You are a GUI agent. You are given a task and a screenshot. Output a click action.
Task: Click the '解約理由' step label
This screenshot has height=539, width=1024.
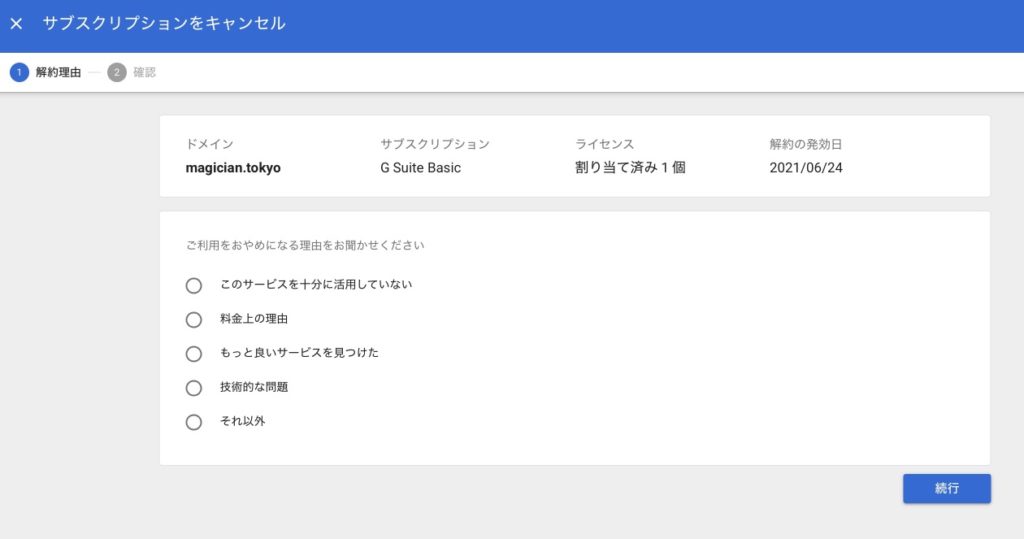click(x=58, y=73)
